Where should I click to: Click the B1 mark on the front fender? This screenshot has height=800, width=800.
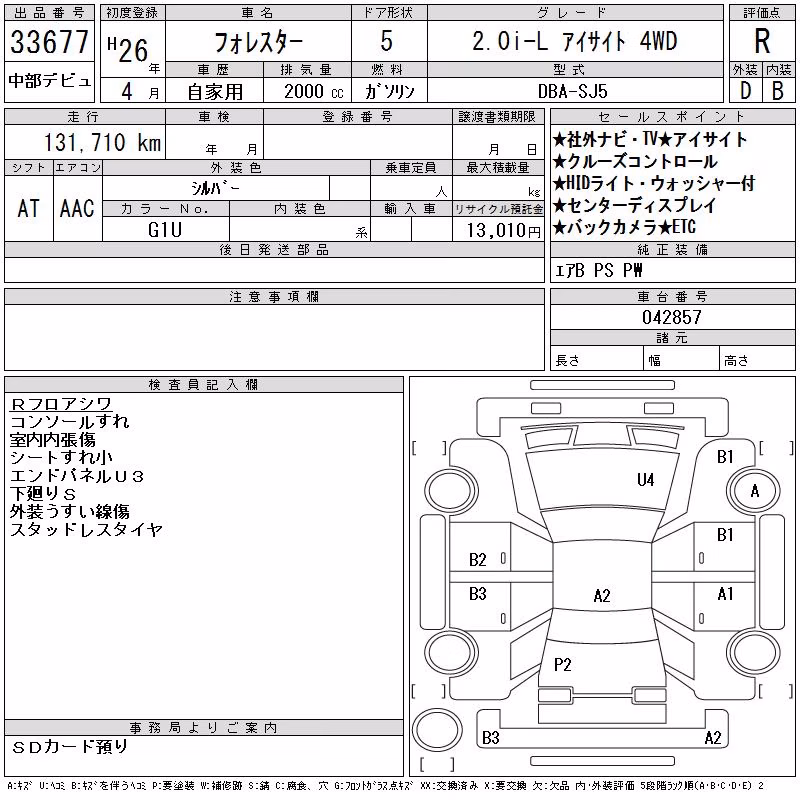point(725,457)
